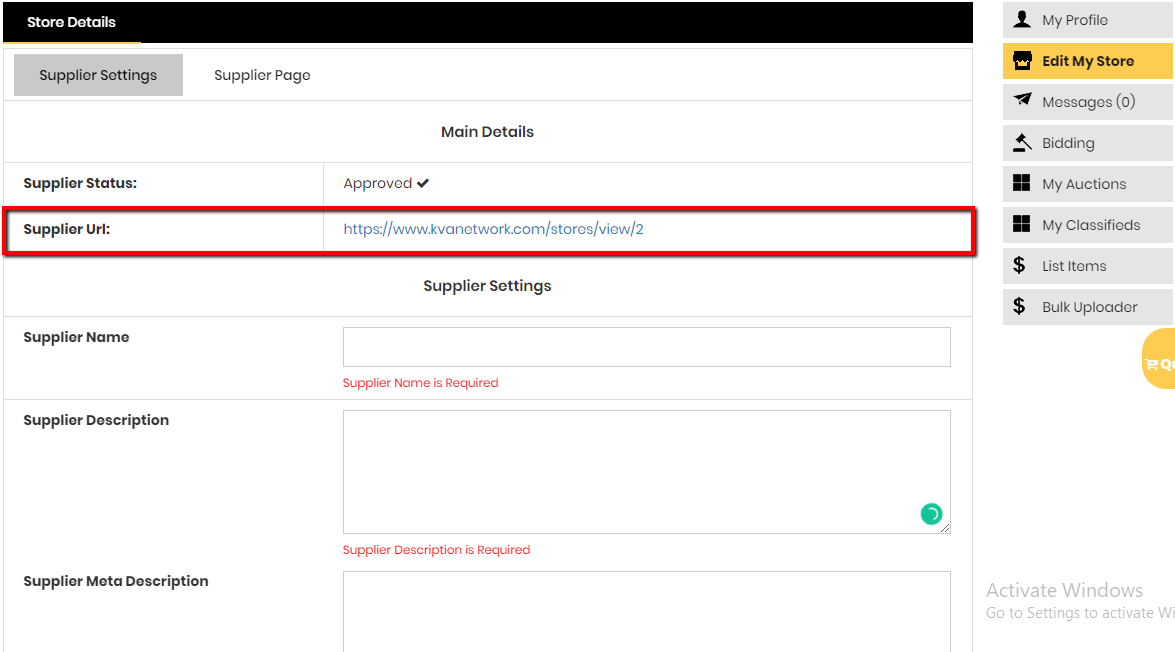1175x652 pixels.
Task: Select the Supplier Settings tab
Action: (98, 75)
